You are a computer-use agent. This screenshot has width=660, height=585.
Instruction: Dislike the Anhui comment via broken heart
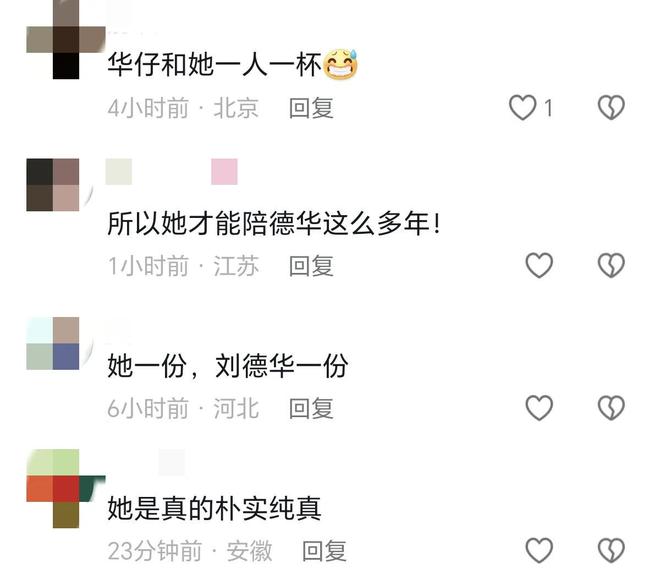point(611,550)
